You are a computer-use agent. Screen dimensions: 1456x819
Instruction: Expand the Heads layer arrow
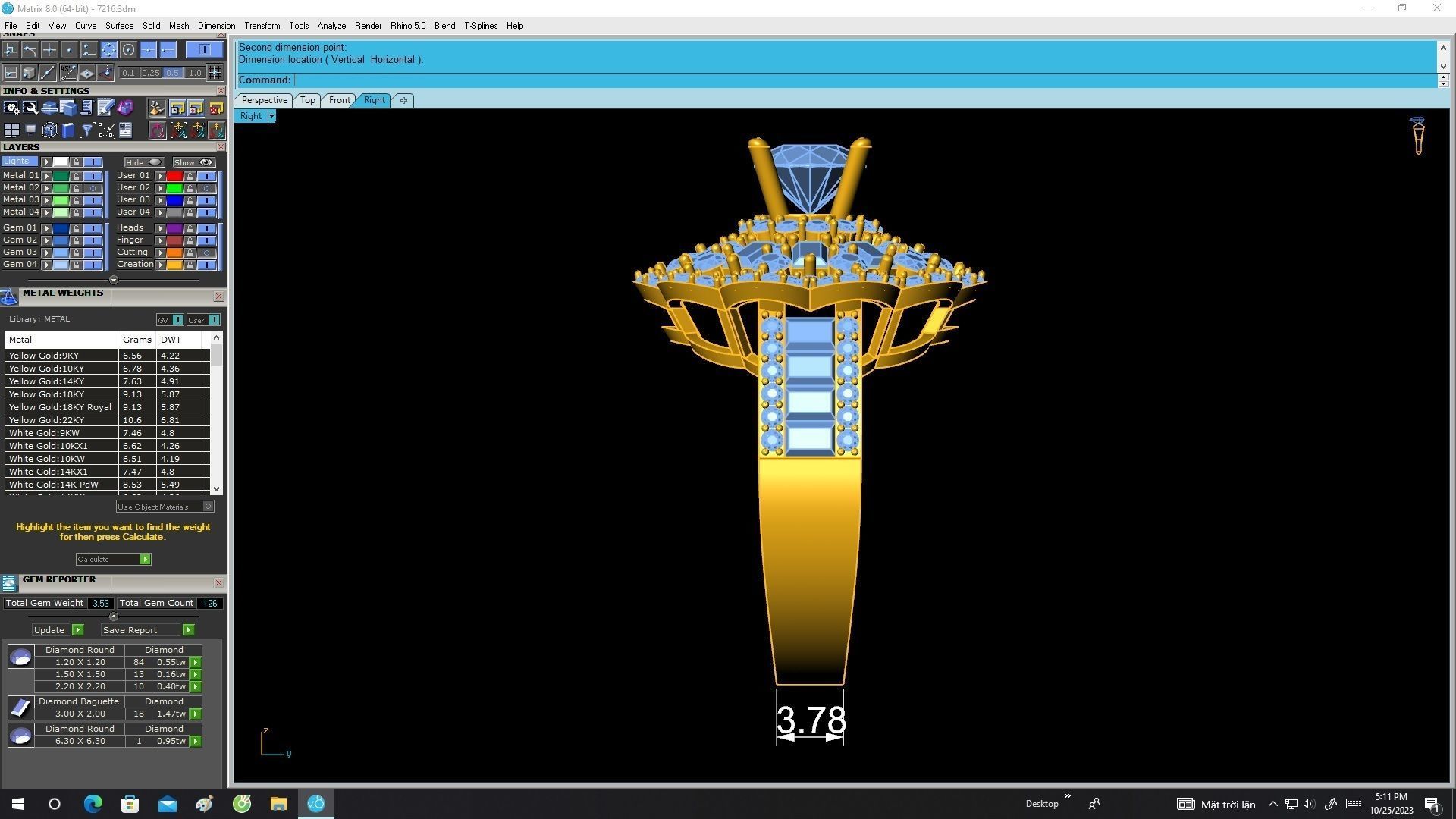(x=160, y=228)
